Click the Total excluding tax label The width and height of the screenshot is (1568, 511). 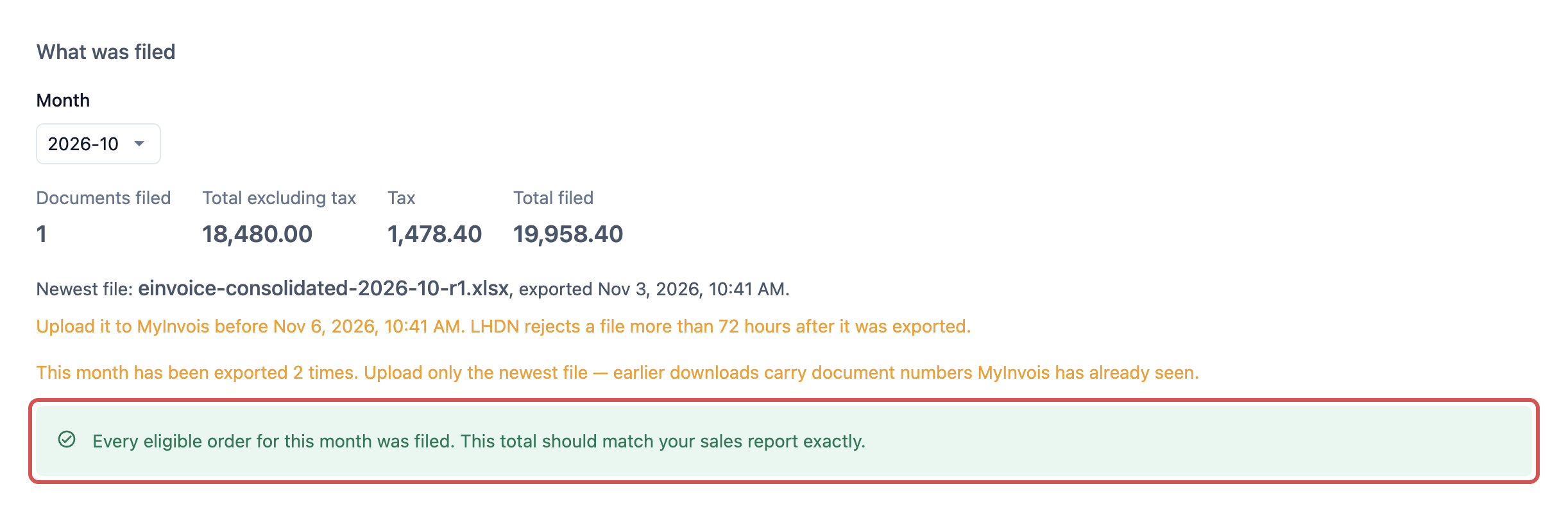tap(279, 198)
